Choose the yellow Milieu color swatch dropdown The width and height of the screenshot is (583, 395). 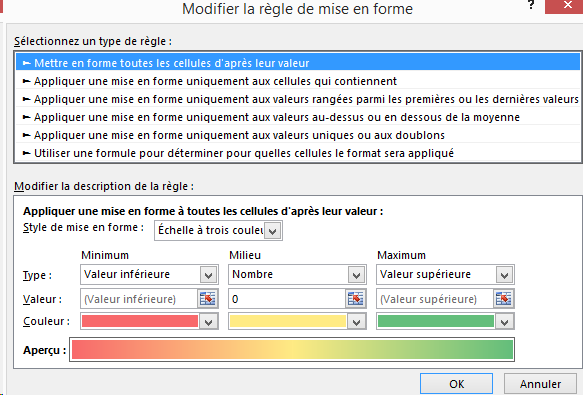(297, 321)
